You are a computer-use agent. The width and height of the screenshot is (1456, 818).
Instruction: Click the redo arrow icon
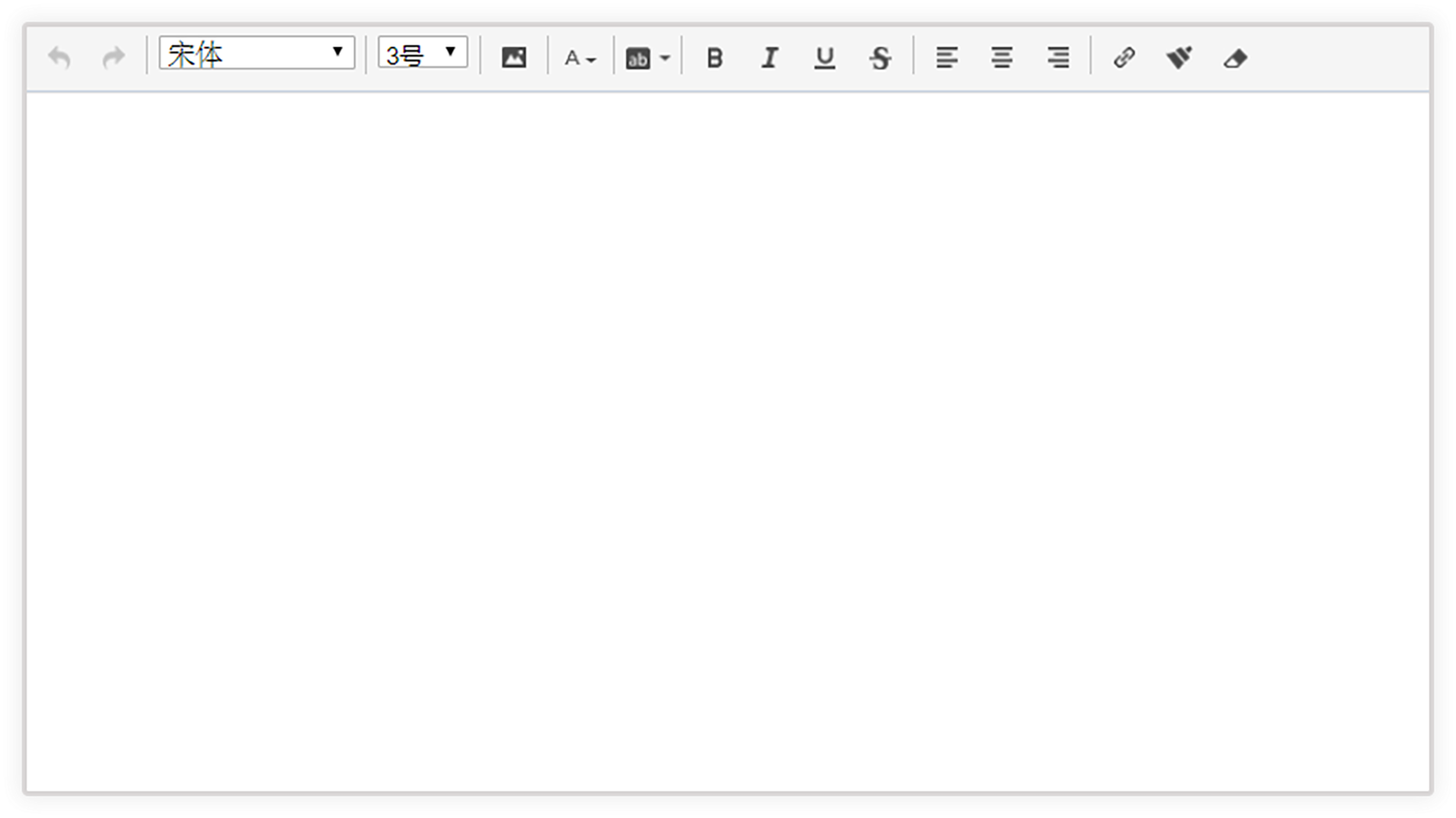point(113,58)
